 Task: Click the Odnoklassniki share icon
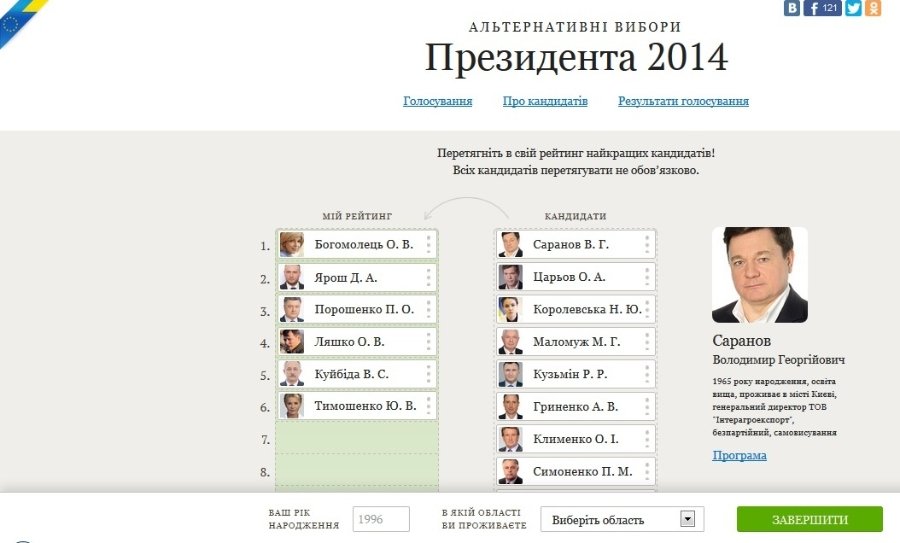(873, 8)
